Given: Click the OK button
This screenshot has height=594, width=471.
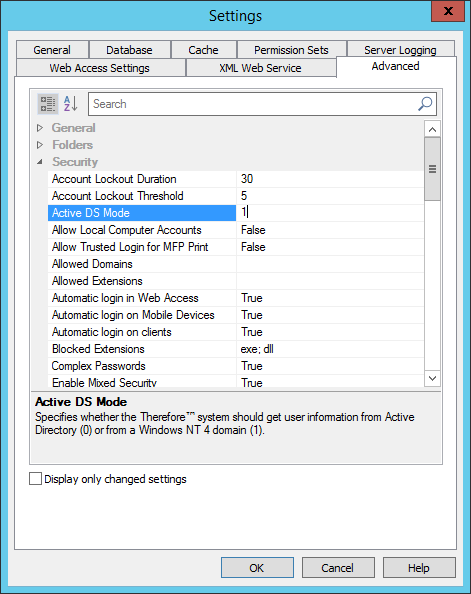Looking at the screenshot, I should point(257,567).
